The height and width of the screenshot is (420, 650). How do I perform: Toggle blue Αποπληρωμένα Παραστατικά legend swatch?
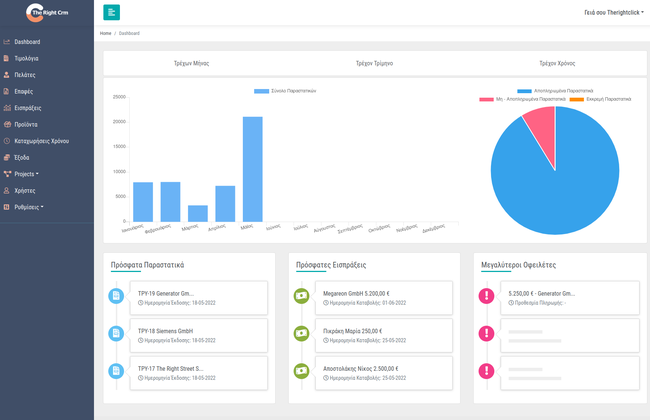(x=524, y=91)
